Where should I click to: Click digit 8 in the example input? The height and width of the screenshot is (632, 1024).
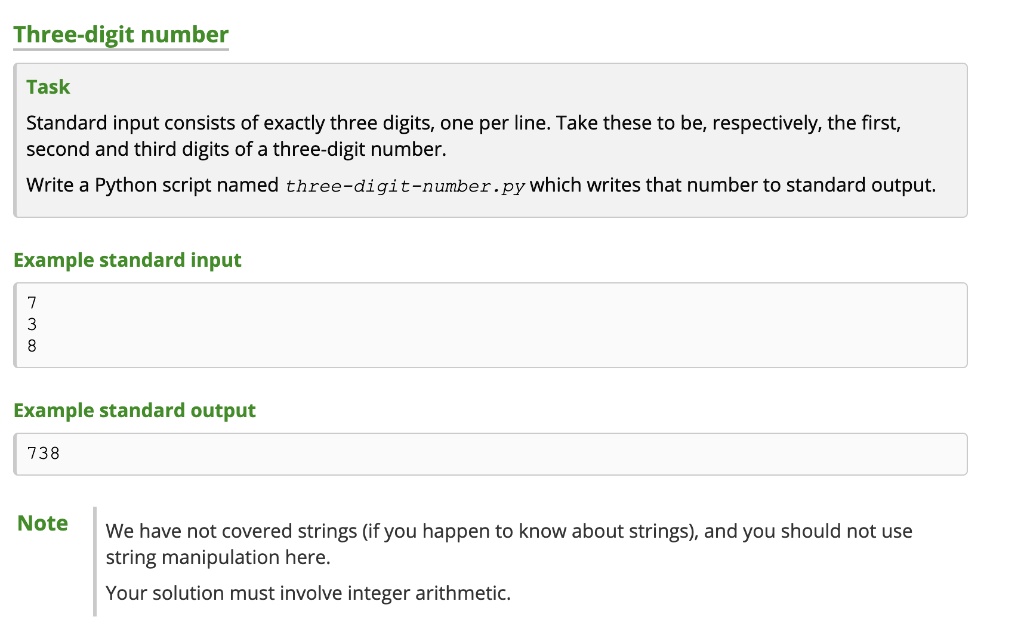[32, 346]
